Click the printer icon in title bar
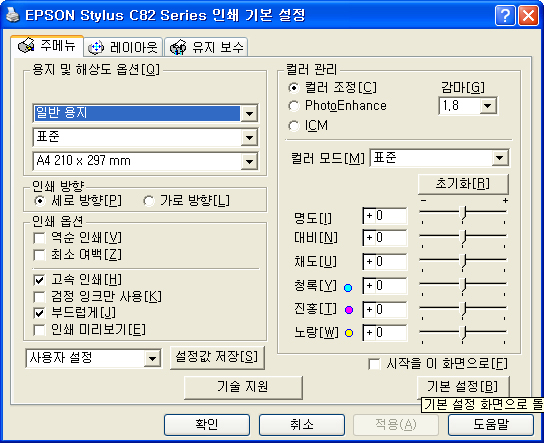544x443 pixels. point(13,15)
